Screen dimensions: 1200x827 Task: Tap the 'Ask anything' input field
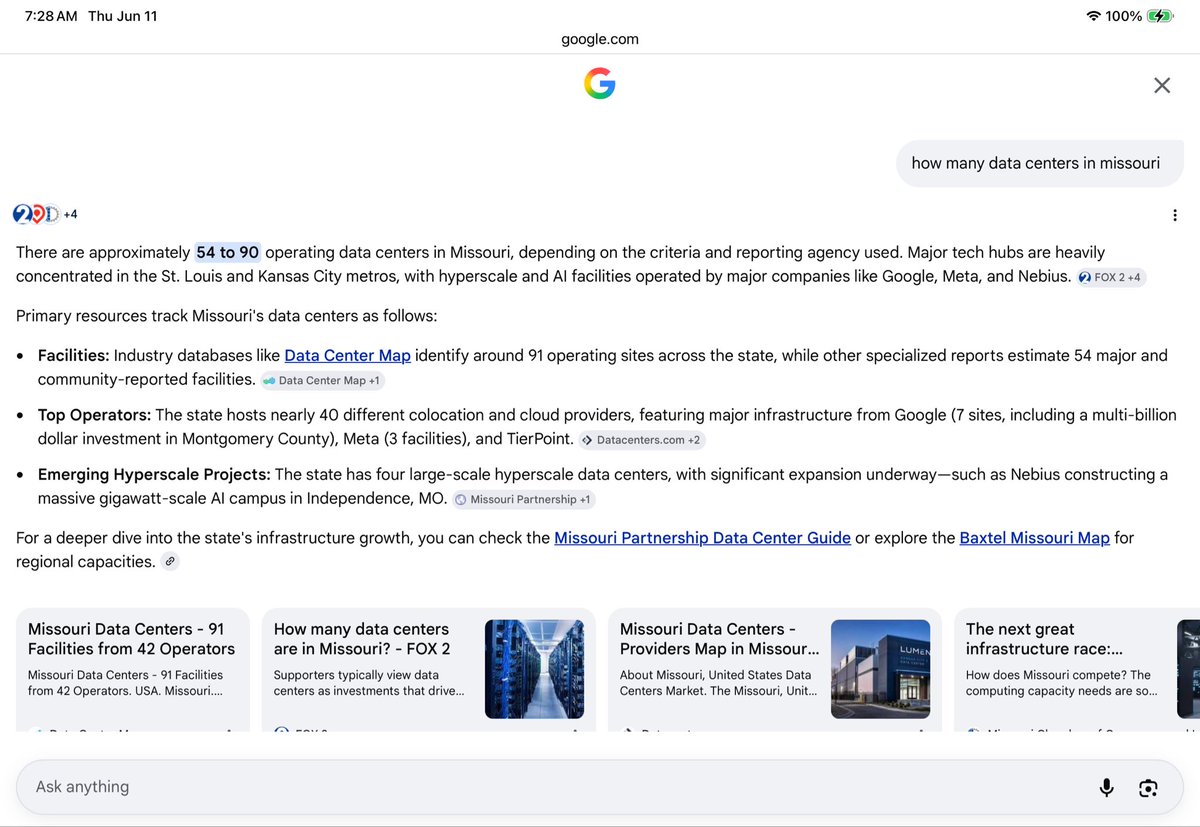600,787
